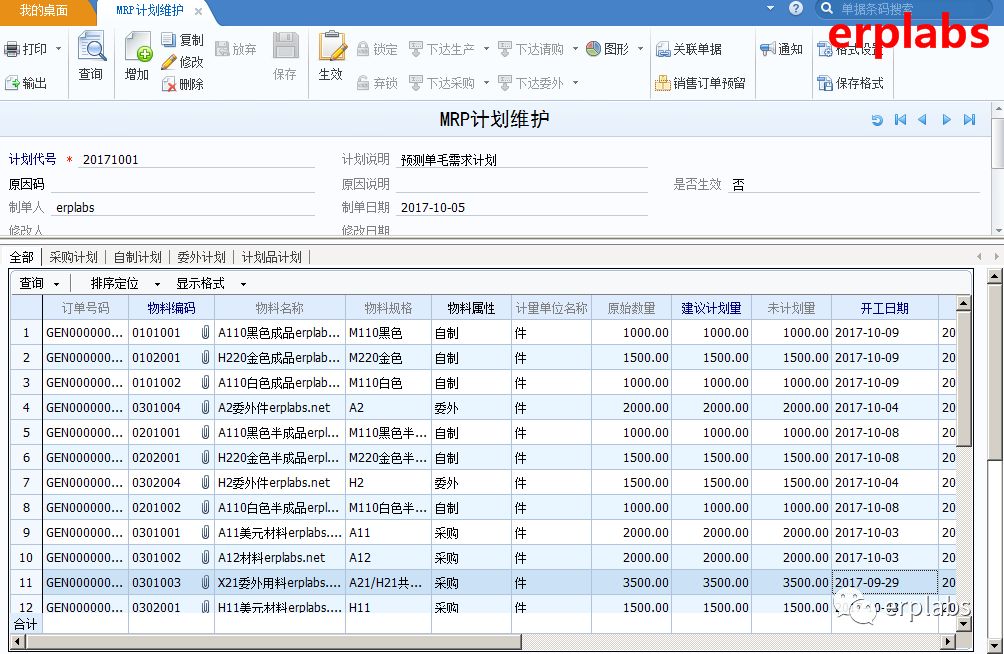Viewport: 1004px width, 654px height.
Task: Select the 自制计划 tab
Action: [138, 258]
